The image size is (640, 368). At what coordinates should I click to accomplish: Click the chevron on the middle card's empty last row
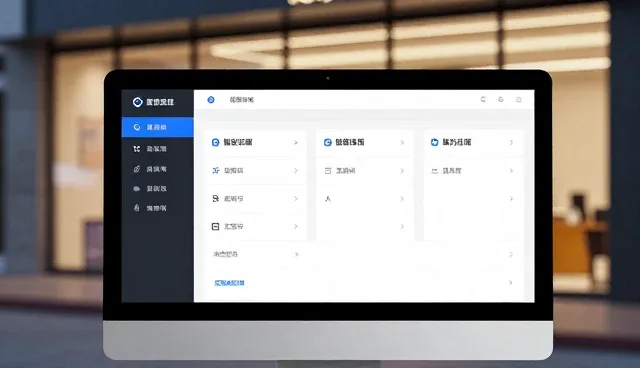pos(402,226)
